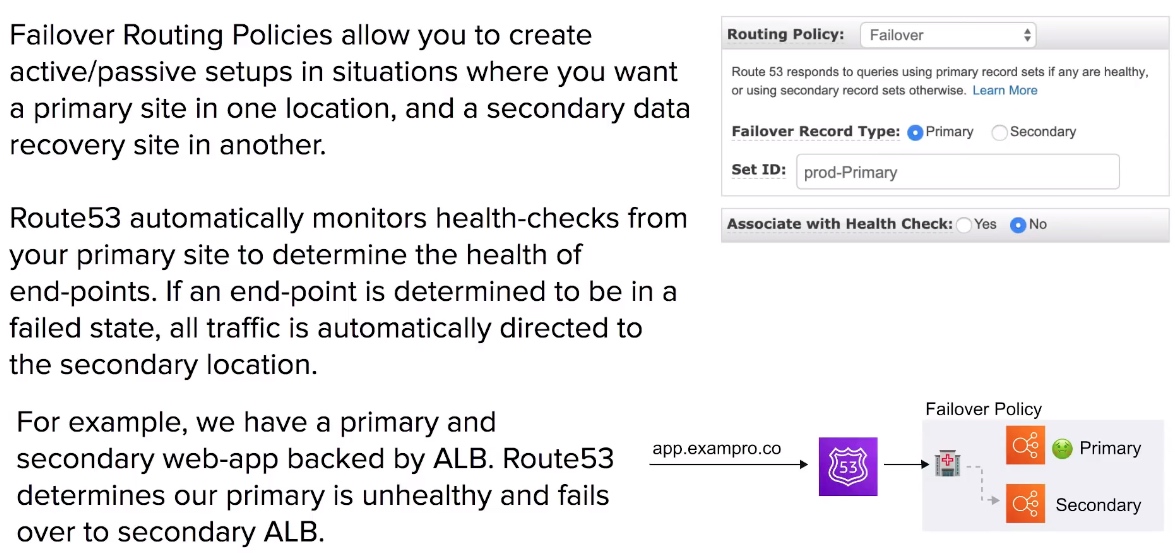This screenshot has height=553, width=1175.
Task: Click the arrow from app.exampro.co to Route53
Action: pyautogui.click(x=728, y=465)
